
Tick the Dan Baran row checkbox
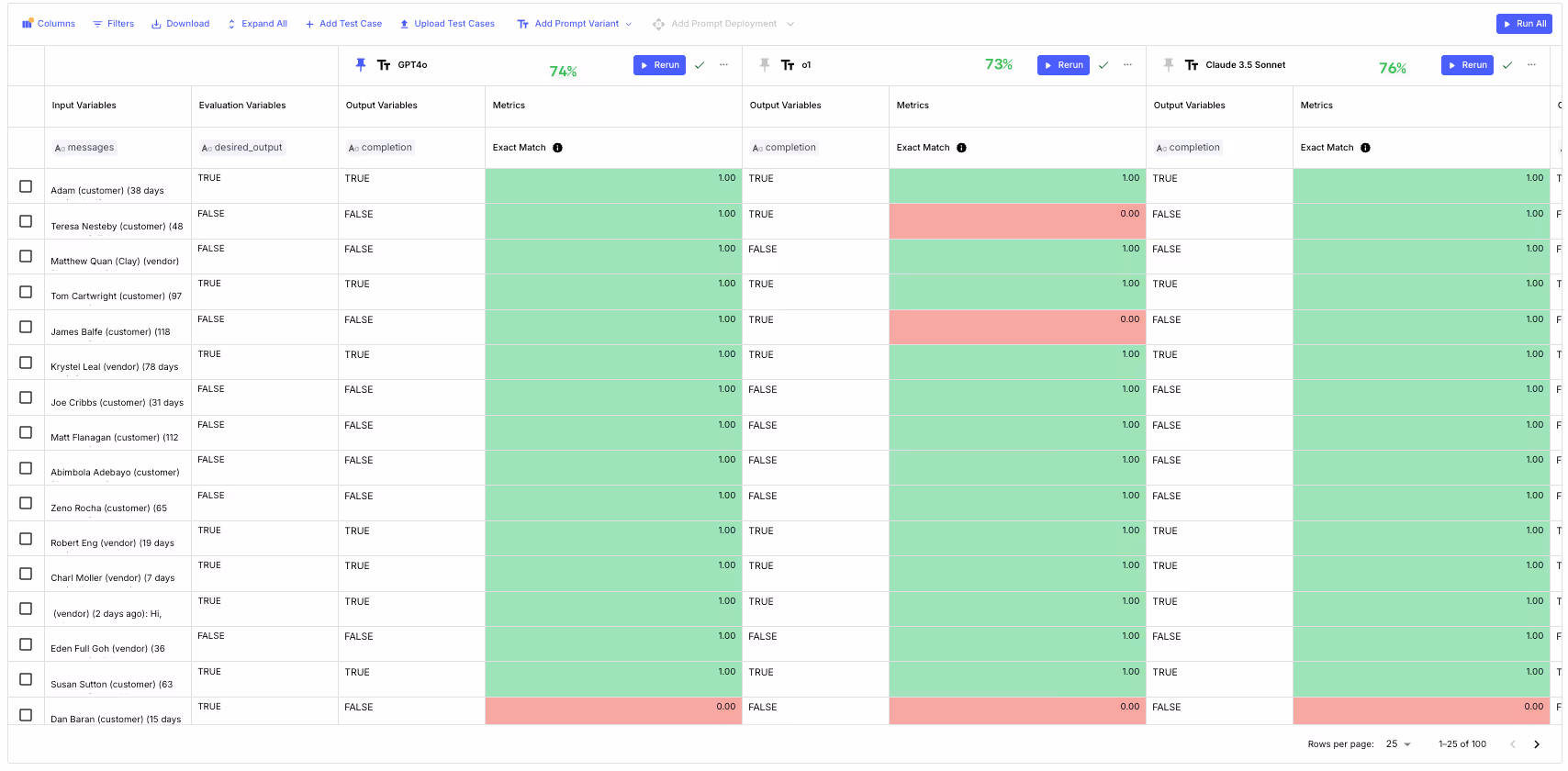26,715
